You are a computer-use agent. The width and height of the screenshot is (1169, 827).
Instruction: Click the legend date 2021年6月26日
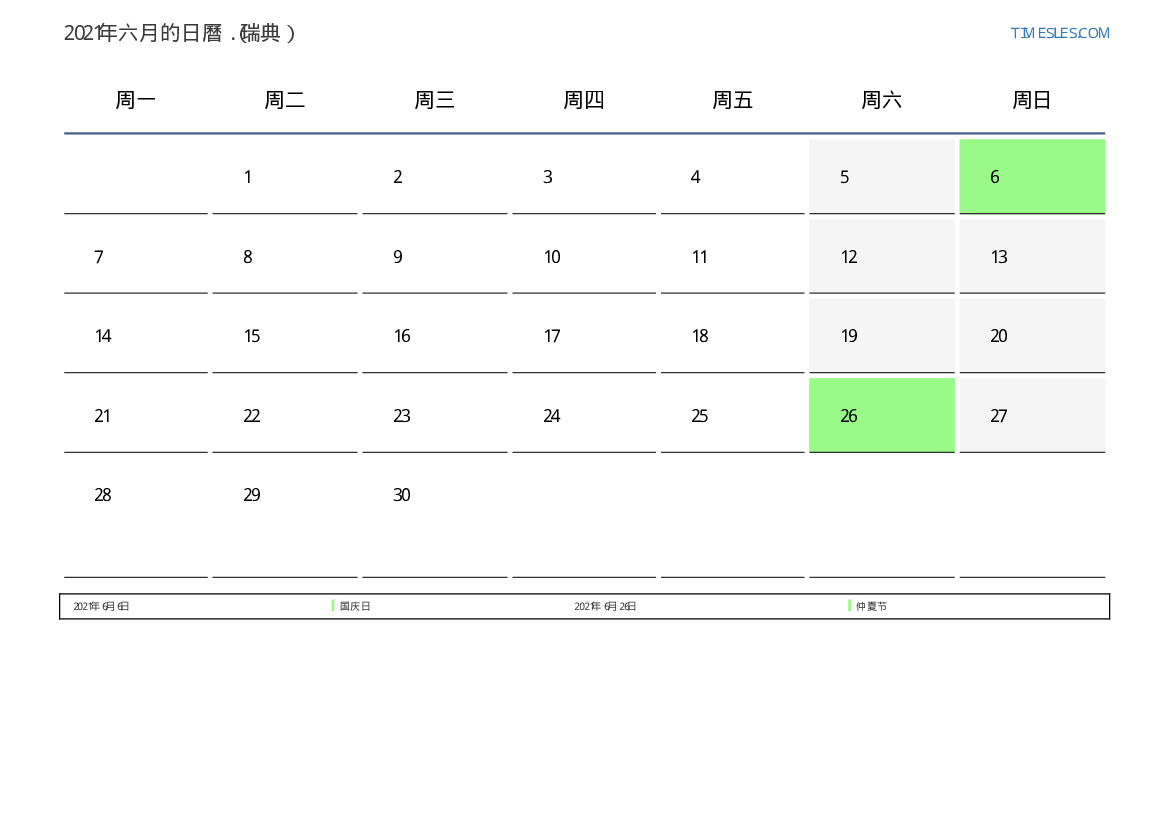point(605,607)
